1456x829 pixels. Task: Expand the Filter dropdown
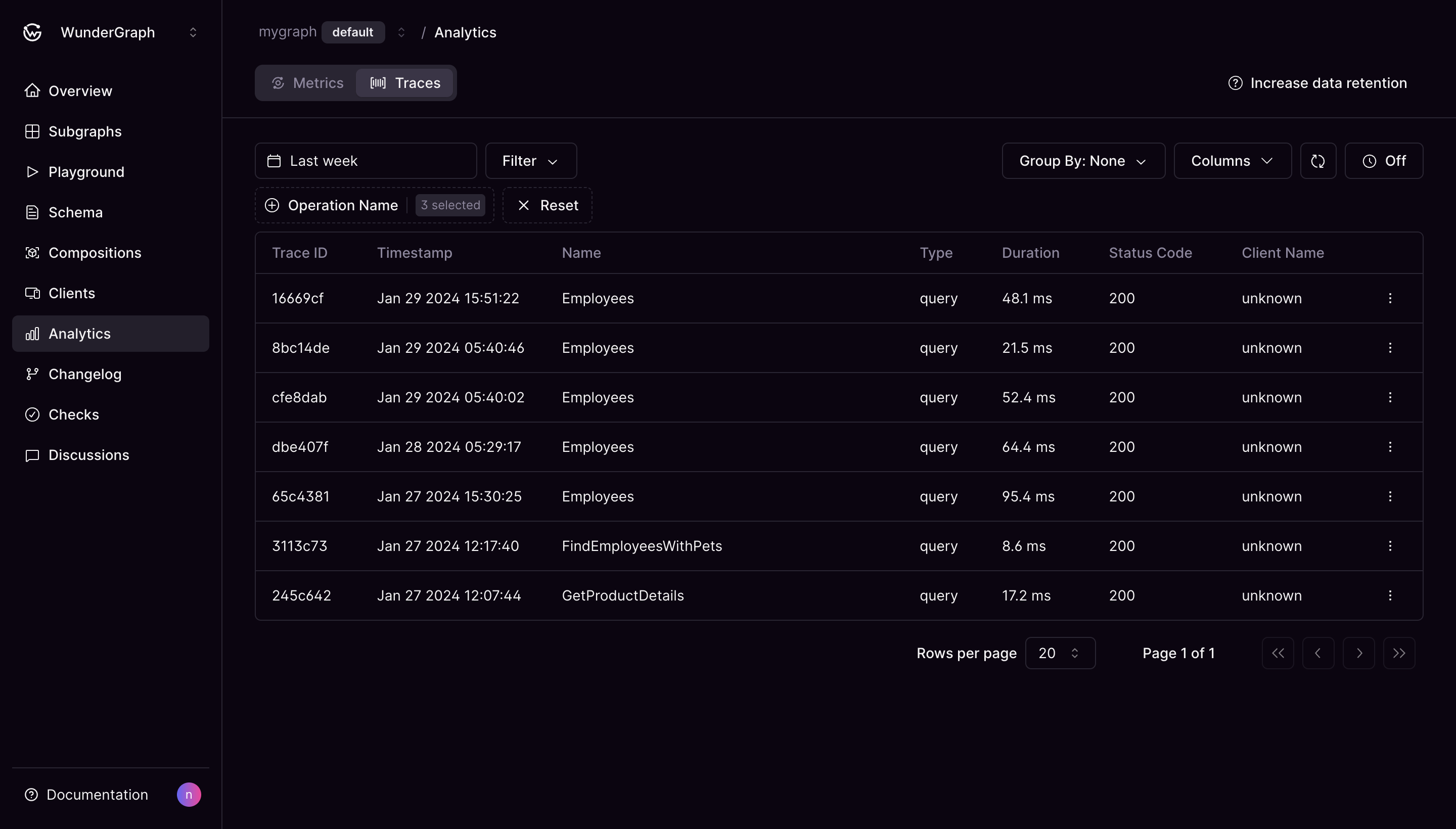pyautogui.click(x=530, y=161)
